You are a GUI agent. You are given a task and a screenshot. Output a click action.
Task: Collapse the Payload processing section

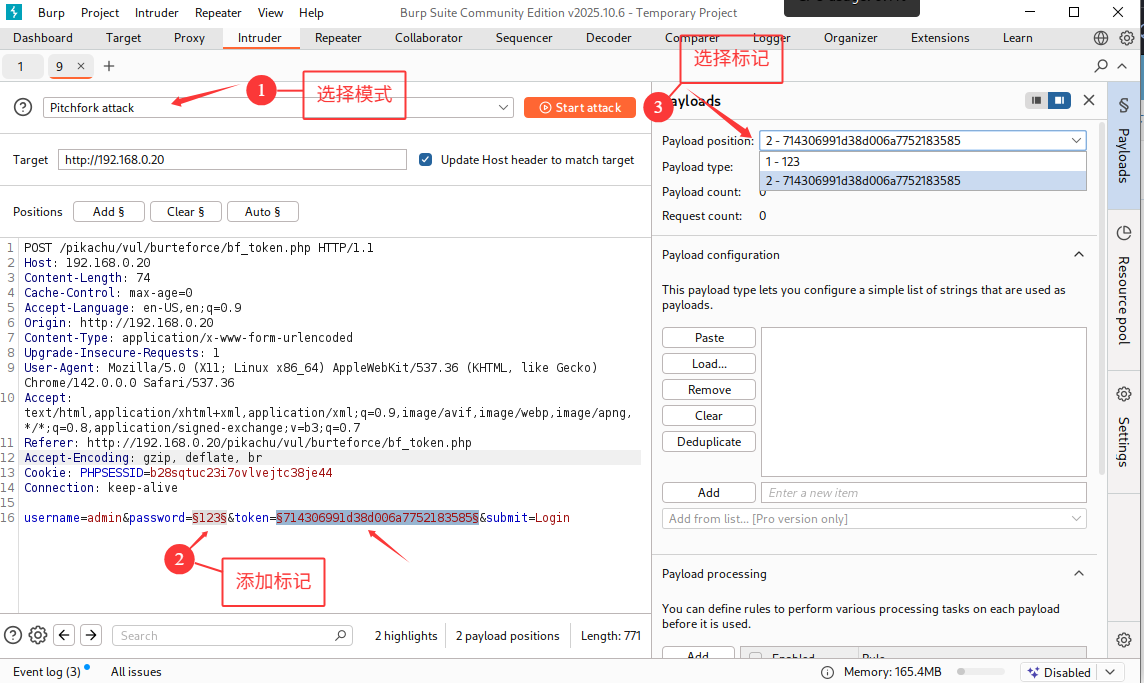click(x=1078, y=574)
